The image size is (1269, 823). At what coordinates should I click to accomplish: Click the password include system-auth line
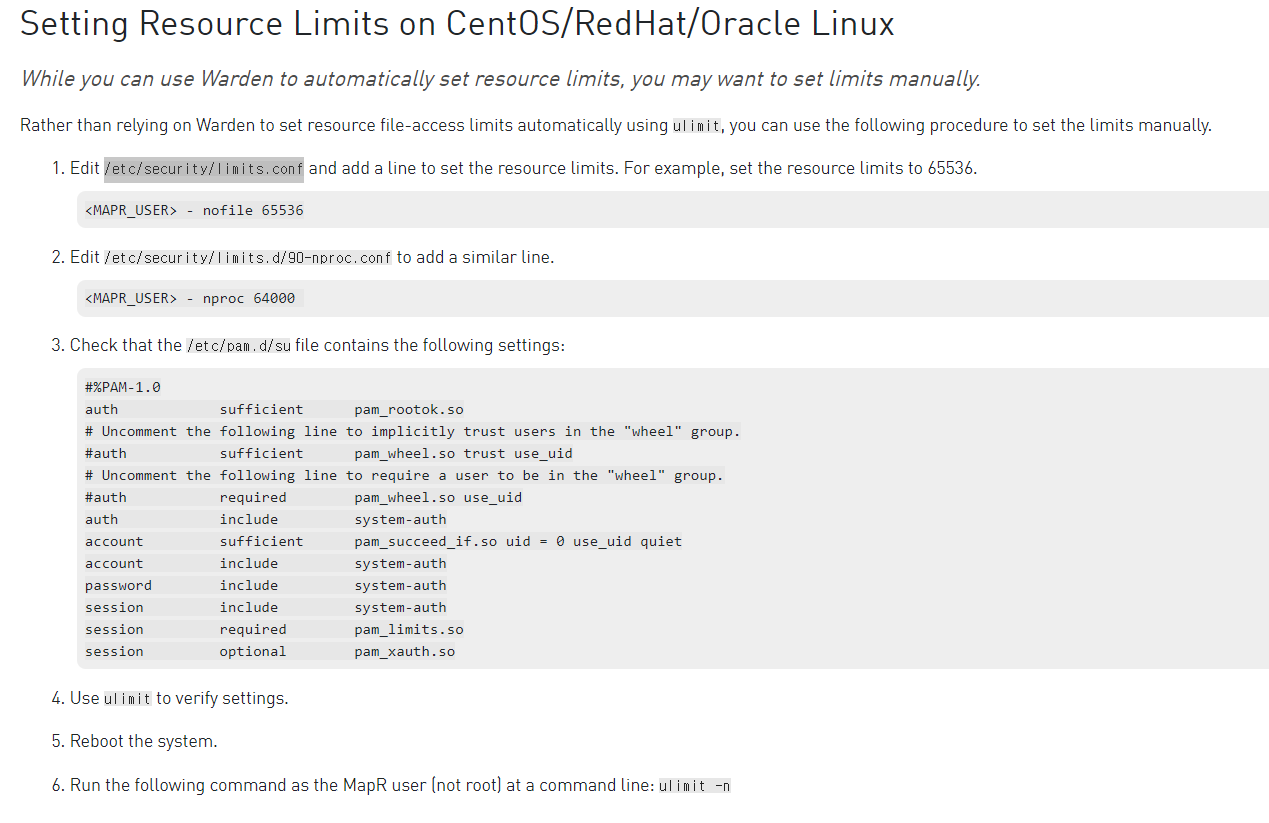point(265,585)
